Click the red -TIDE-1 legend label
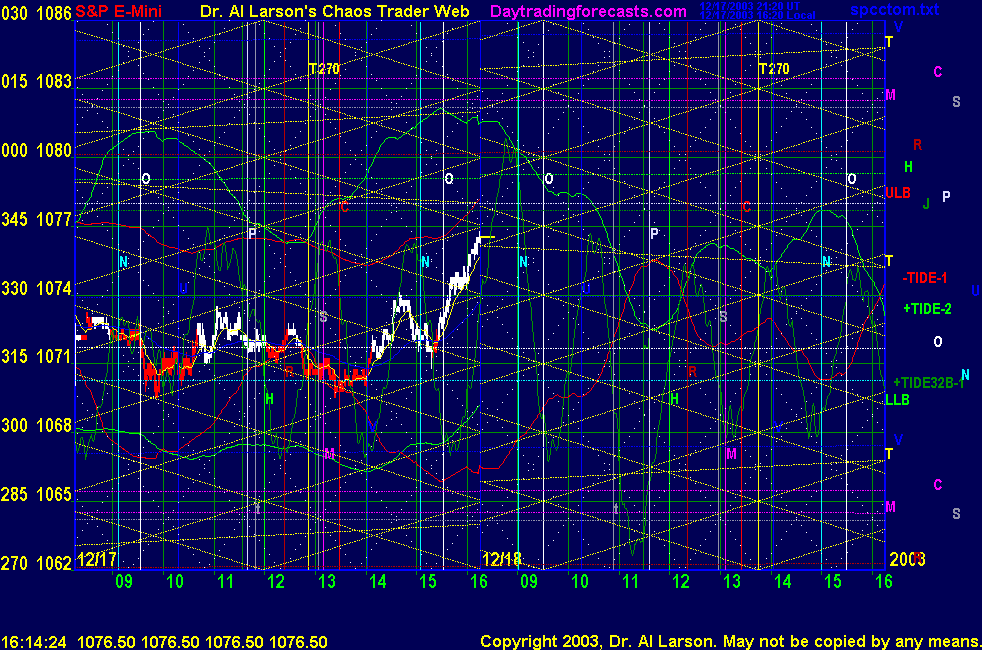The image size is (982, 650). [x=925, y=278]
